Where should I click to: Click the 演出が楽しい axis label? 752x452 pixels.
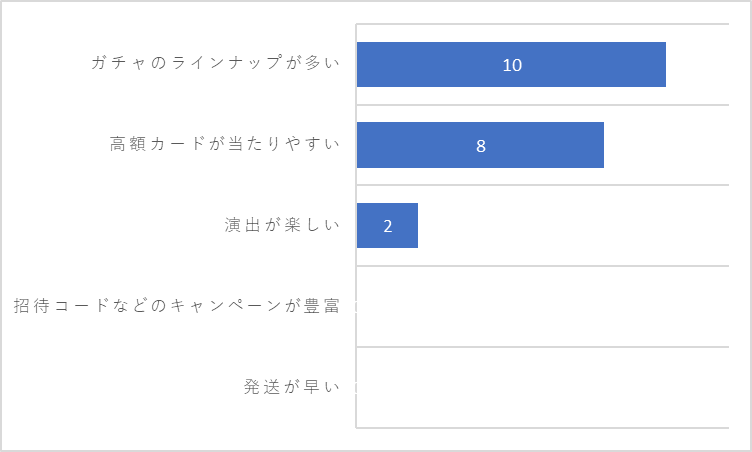coord(282,225)
